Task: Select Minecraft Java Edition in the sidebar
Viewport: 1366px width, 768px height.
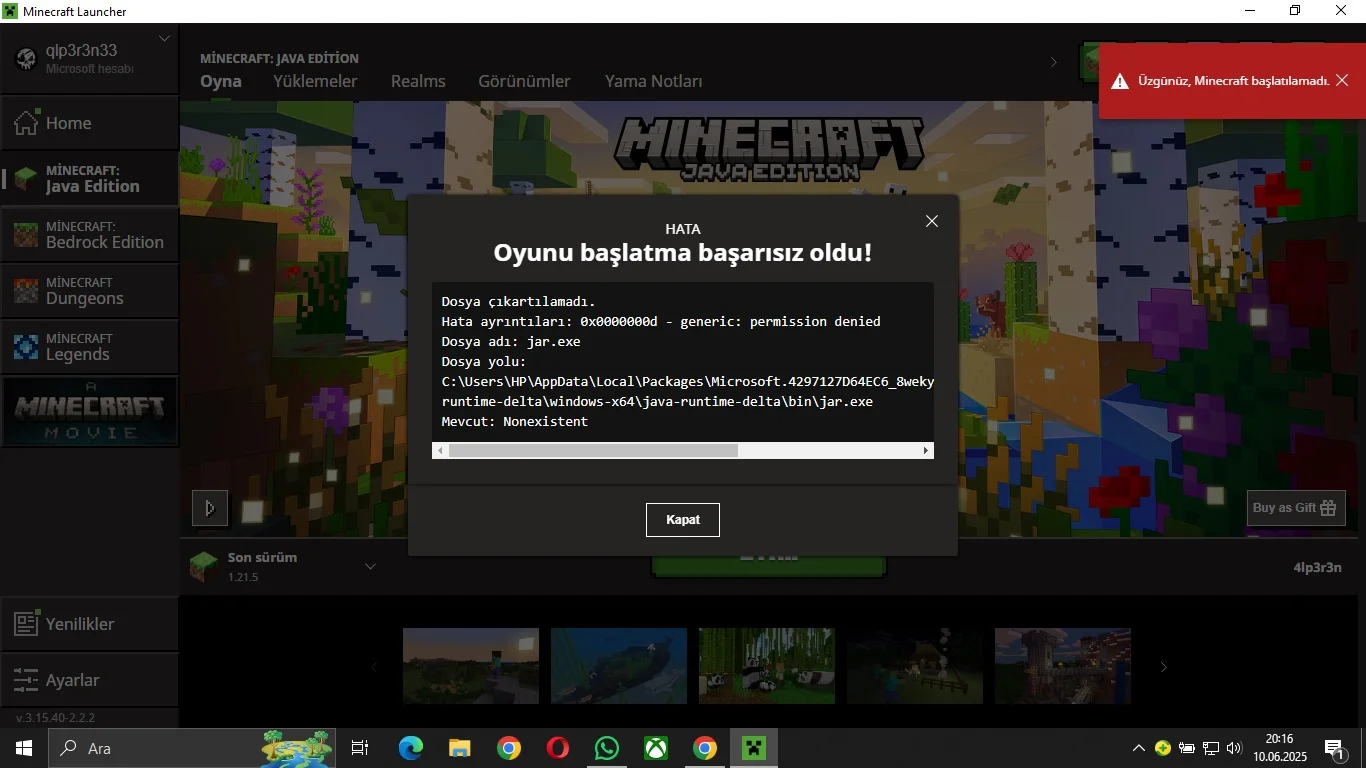Action: [89, 179]
